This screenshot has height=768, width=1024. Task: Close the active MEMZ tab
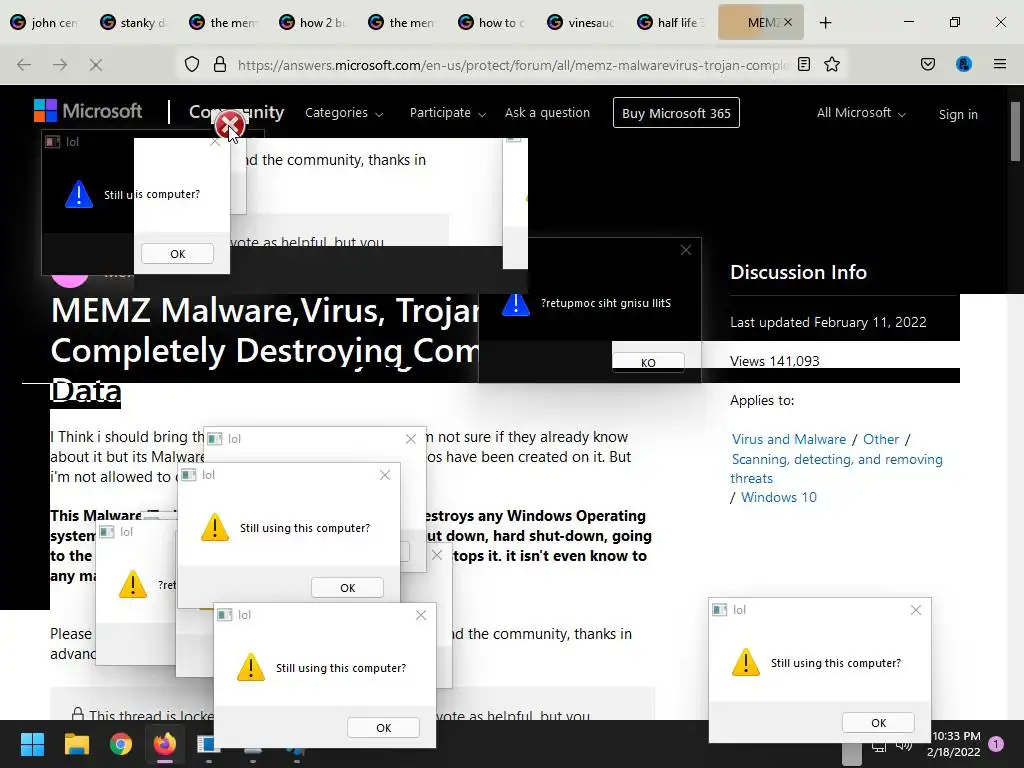click(x=788, y=22)
